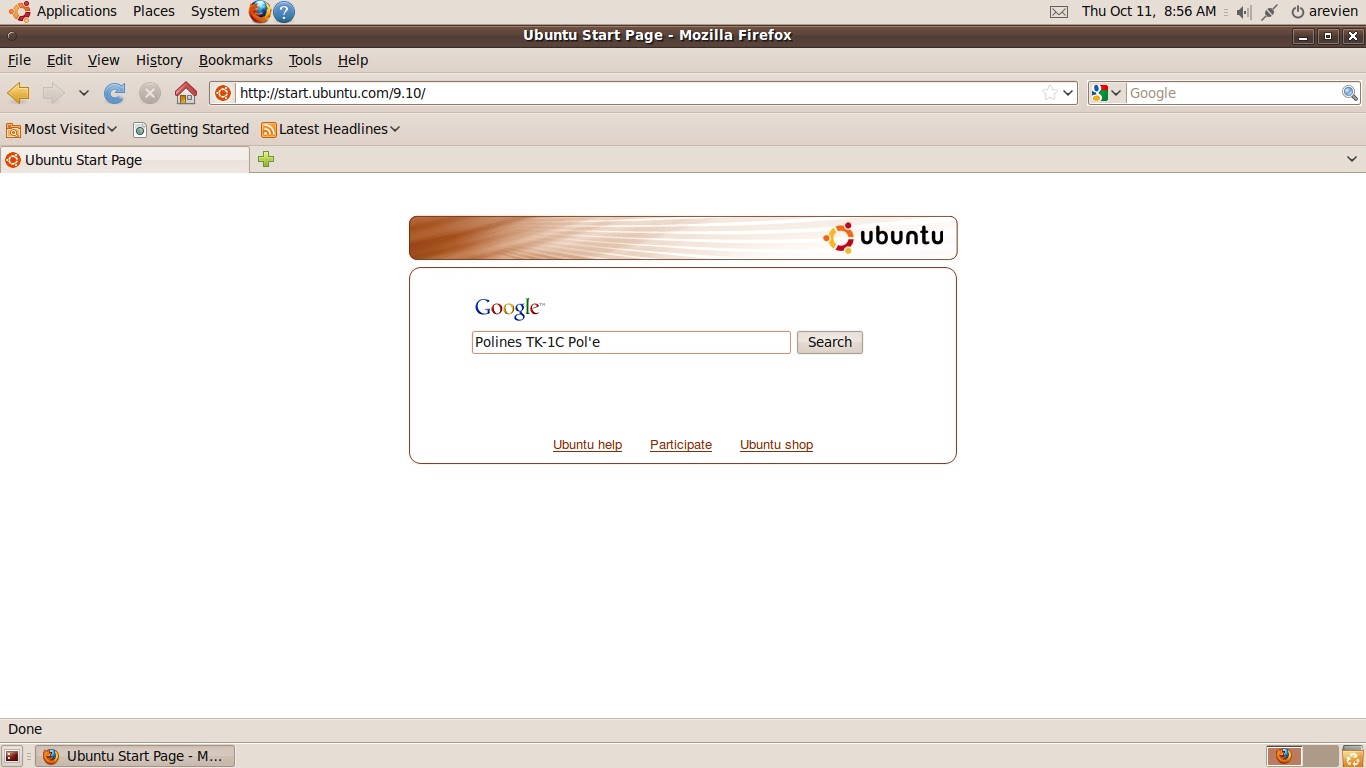This screenshot has height=768, width=1366.
Task: Open the back/forward history dropdown arrow
Action: (x=84, y=93)
